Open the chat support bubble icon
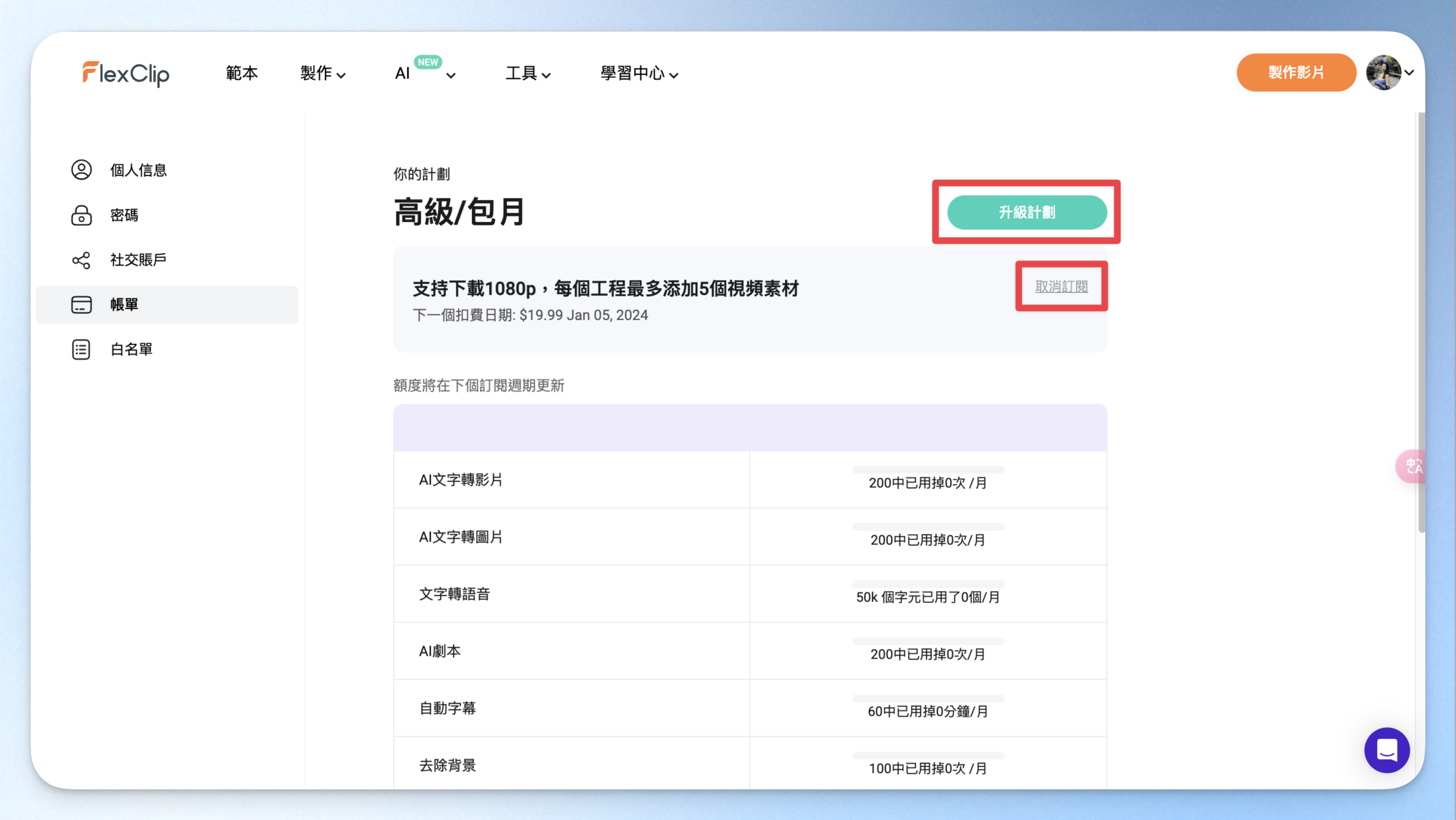 1387,750
